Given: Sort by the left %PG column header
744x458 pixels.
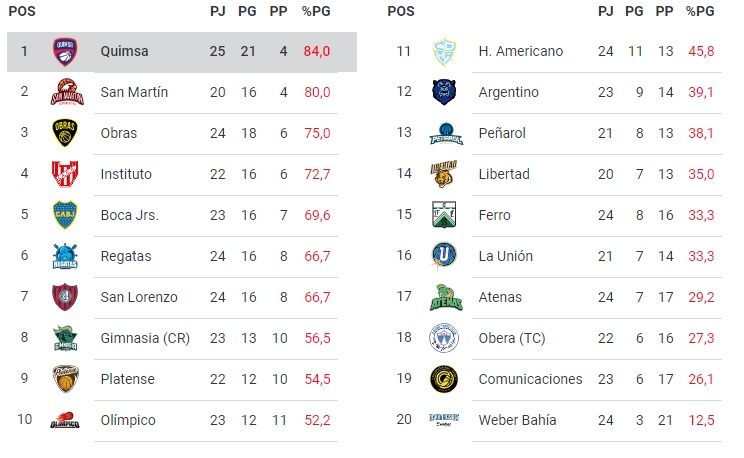Looking at the screenshot, I should [x=317, y=11].
